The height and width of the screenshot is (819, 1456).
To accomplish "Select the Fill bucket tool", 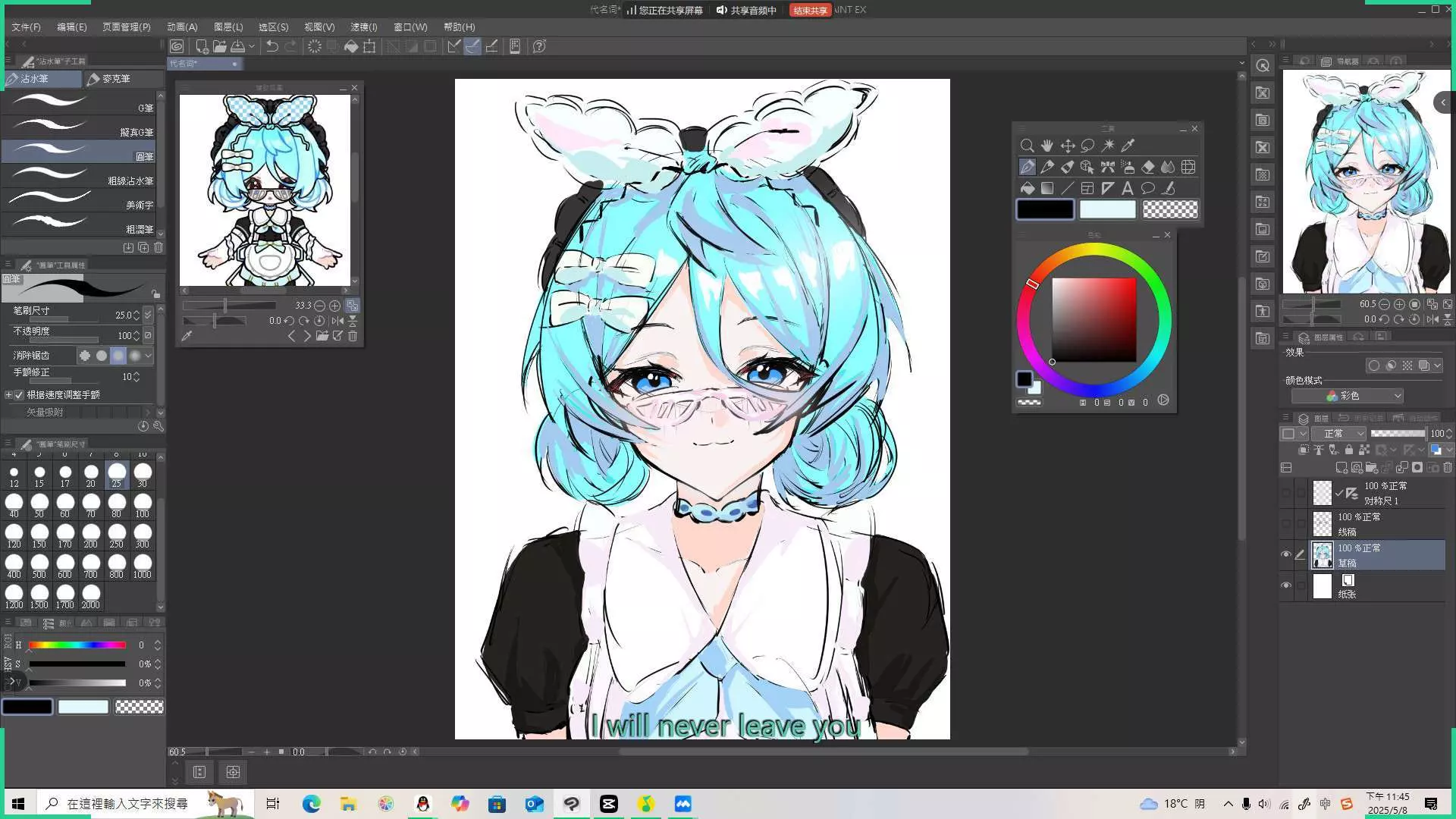I will click(x=1027, y=188).
